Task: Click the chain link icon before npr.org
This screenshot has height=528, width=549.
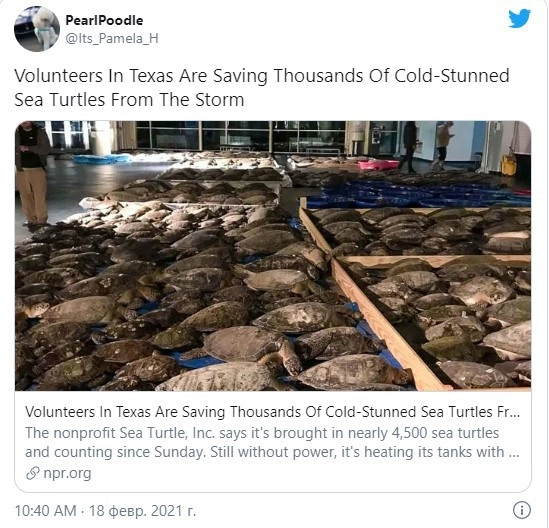Action: click(x=33, y=473)
